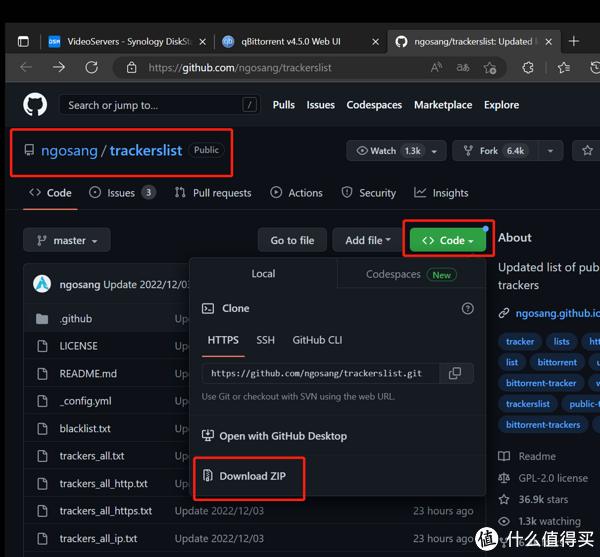
Task: Open Read aloud icon in address bar
Action: point(436,68)
